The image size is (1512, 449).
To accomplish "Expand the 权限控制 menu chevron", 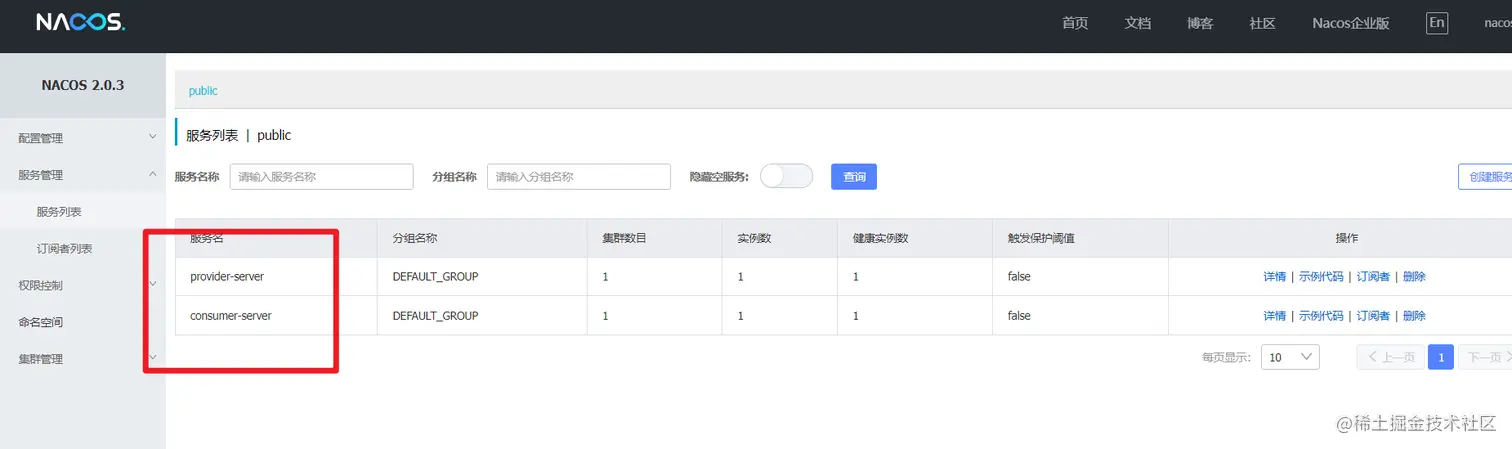I will pyautogui.click(x=153, y=284).
